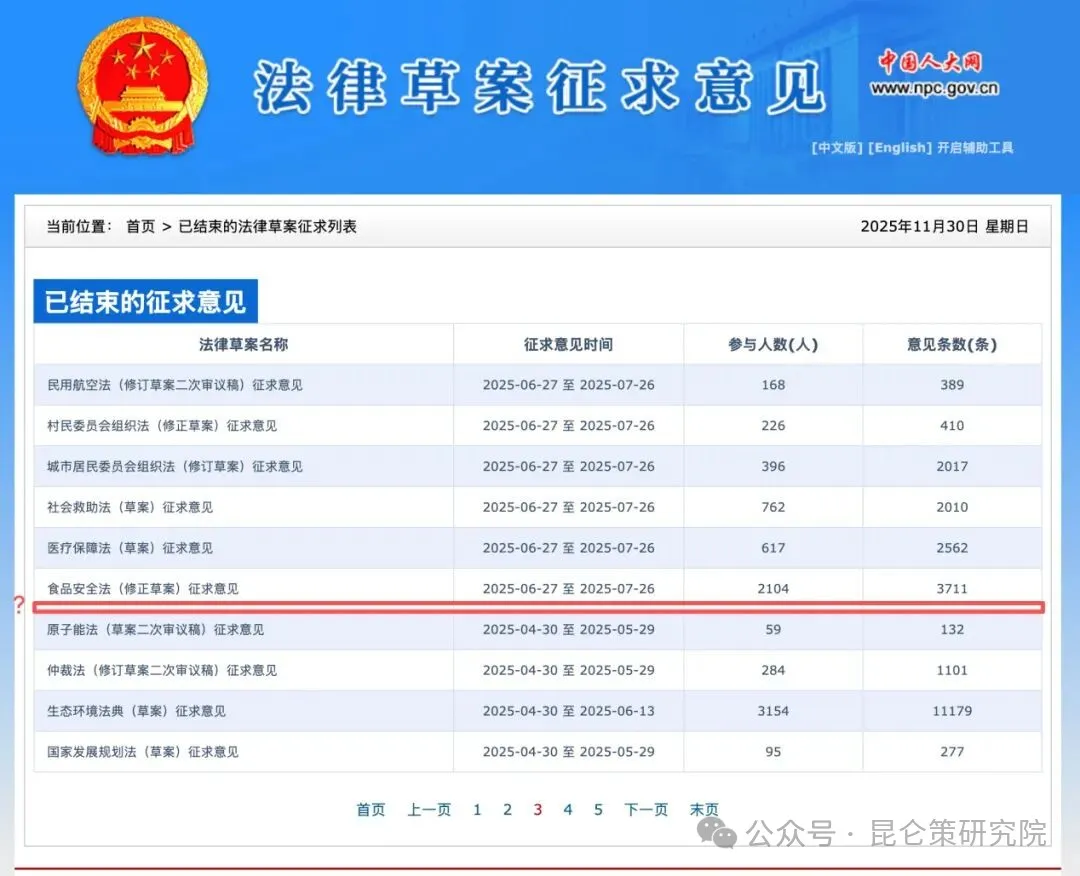Select page 4 in pagination
The image size is (1080, 876).
568,810
